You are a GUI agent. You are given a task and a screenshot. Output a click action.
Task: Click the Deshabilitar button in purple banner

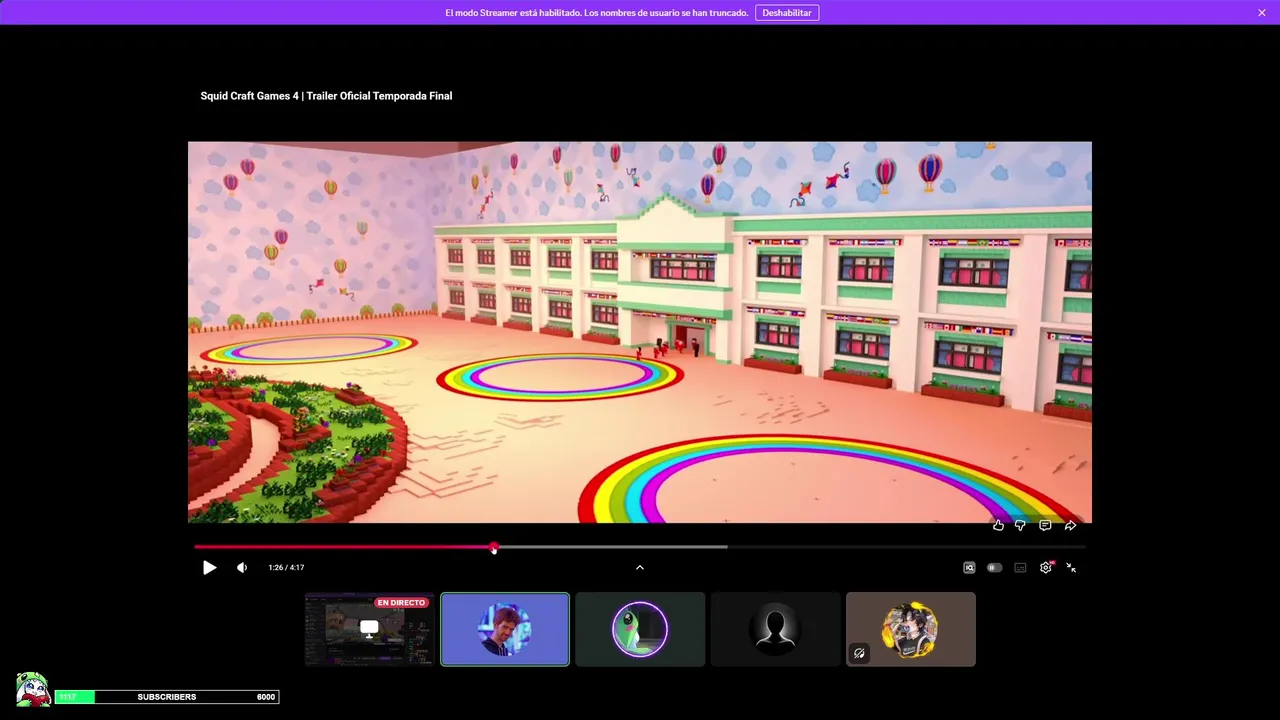tap(787, 13)
